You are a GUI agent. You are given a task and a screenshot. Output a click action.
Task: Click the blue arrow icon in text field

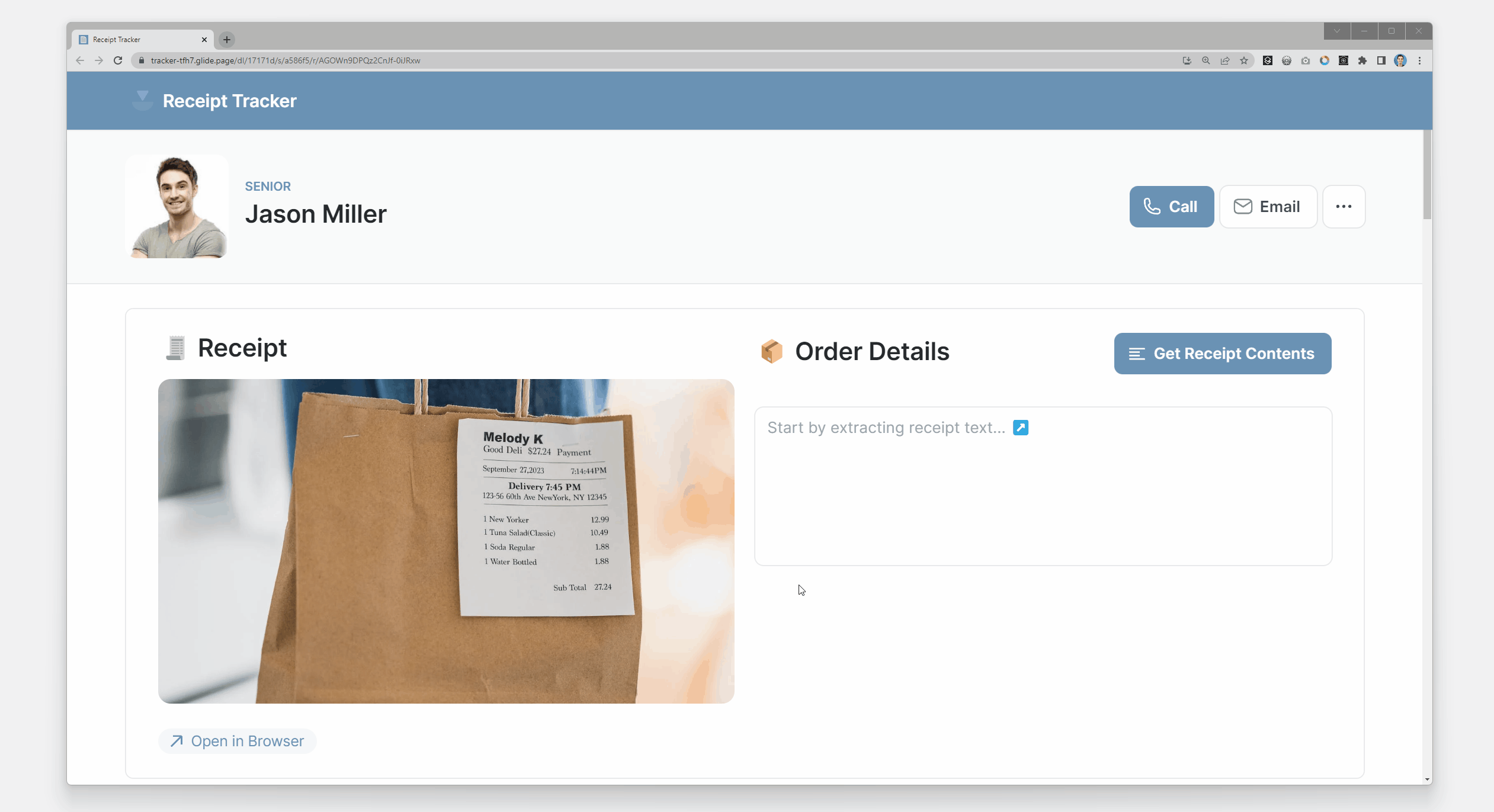tap(1021, 428)
